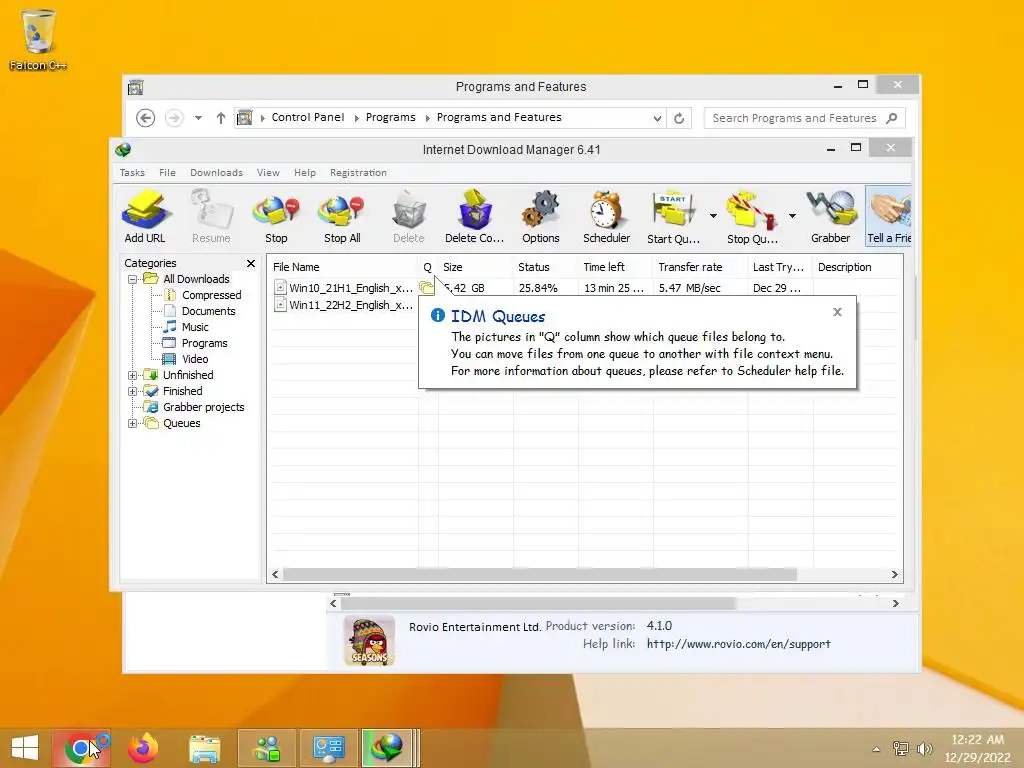Open the Tasks menu
Screen dimensions: 1024x768
coord(132,172)
